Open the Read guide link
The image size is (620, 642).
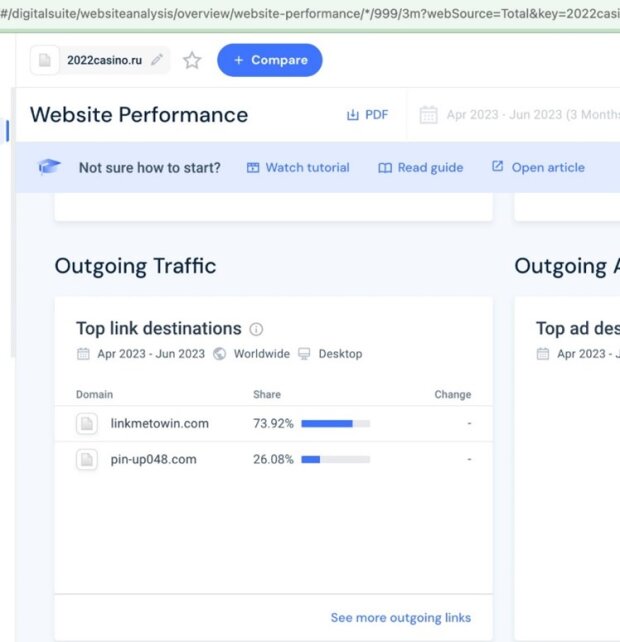(x=420, y=167)
